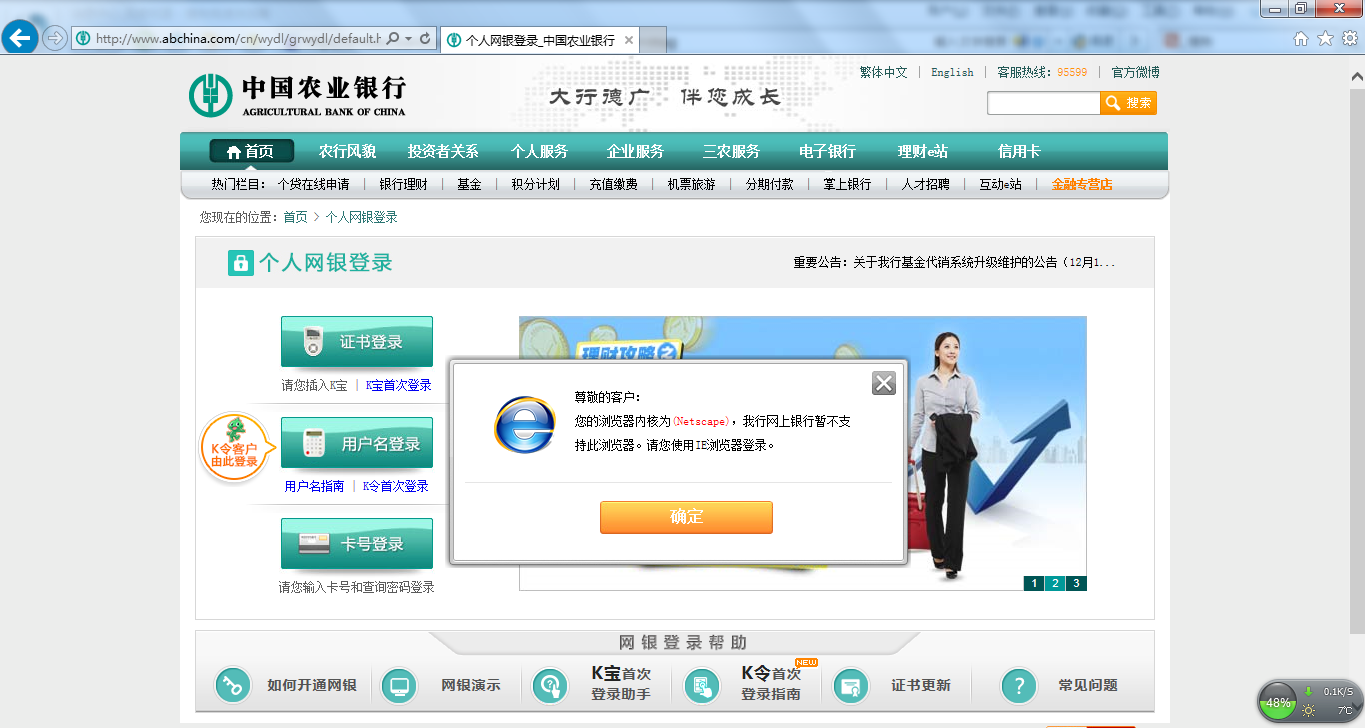The image size is (1365, 728).
Task: Open the 用户名指南 link
Action: [x=314, y=486]
